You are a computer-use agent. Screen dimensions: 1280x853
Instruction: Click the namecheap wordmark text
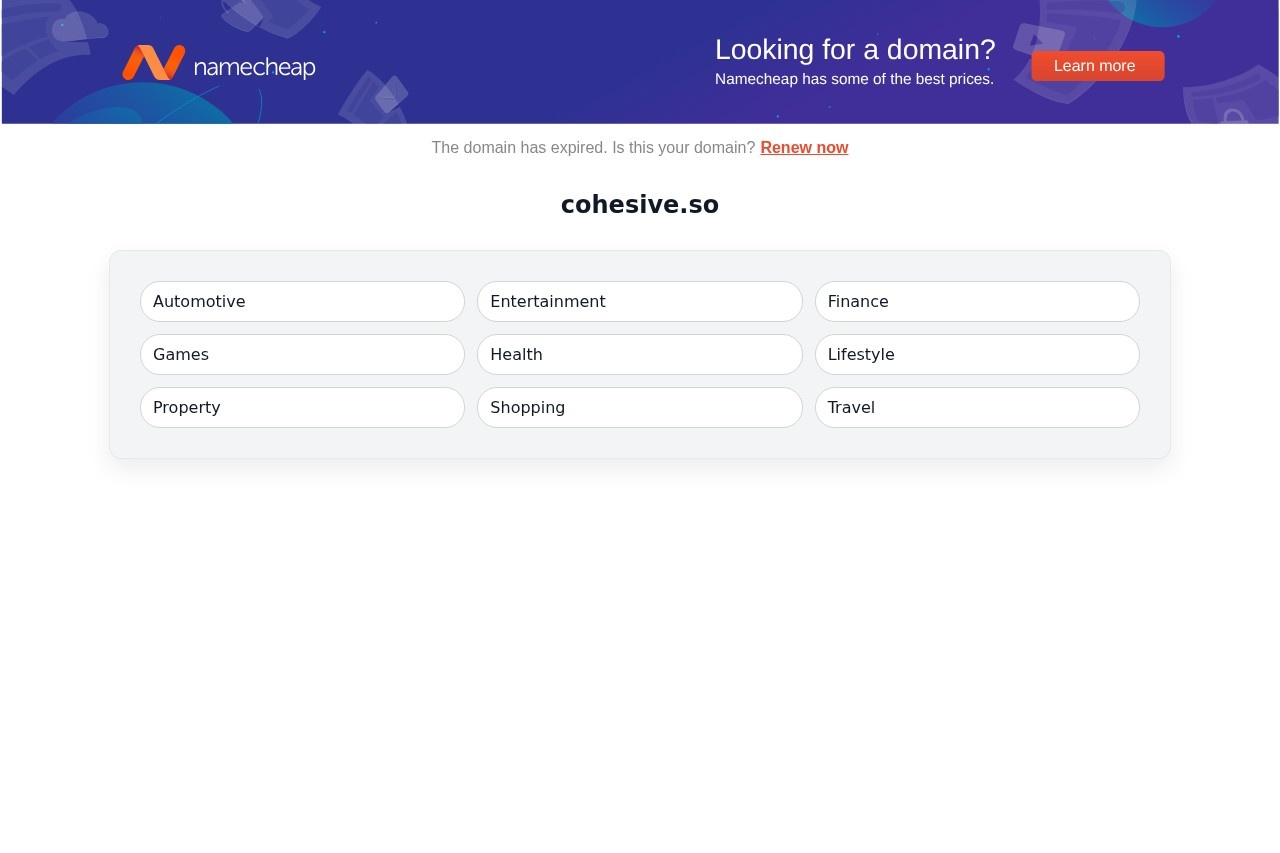coord(254,67)
